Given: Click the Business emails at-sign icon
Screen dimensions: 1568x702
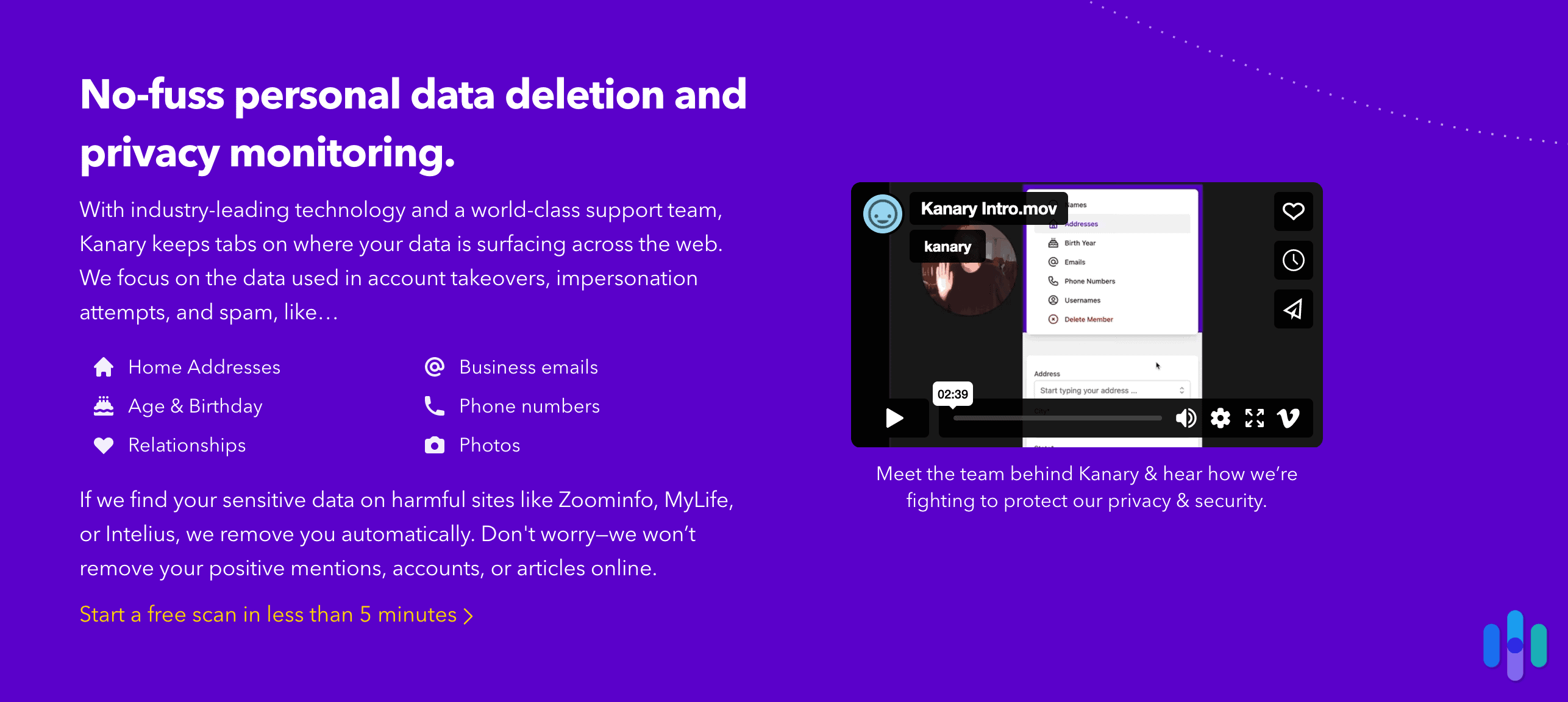Looking at the screenshot, I should tap(434, 367).
